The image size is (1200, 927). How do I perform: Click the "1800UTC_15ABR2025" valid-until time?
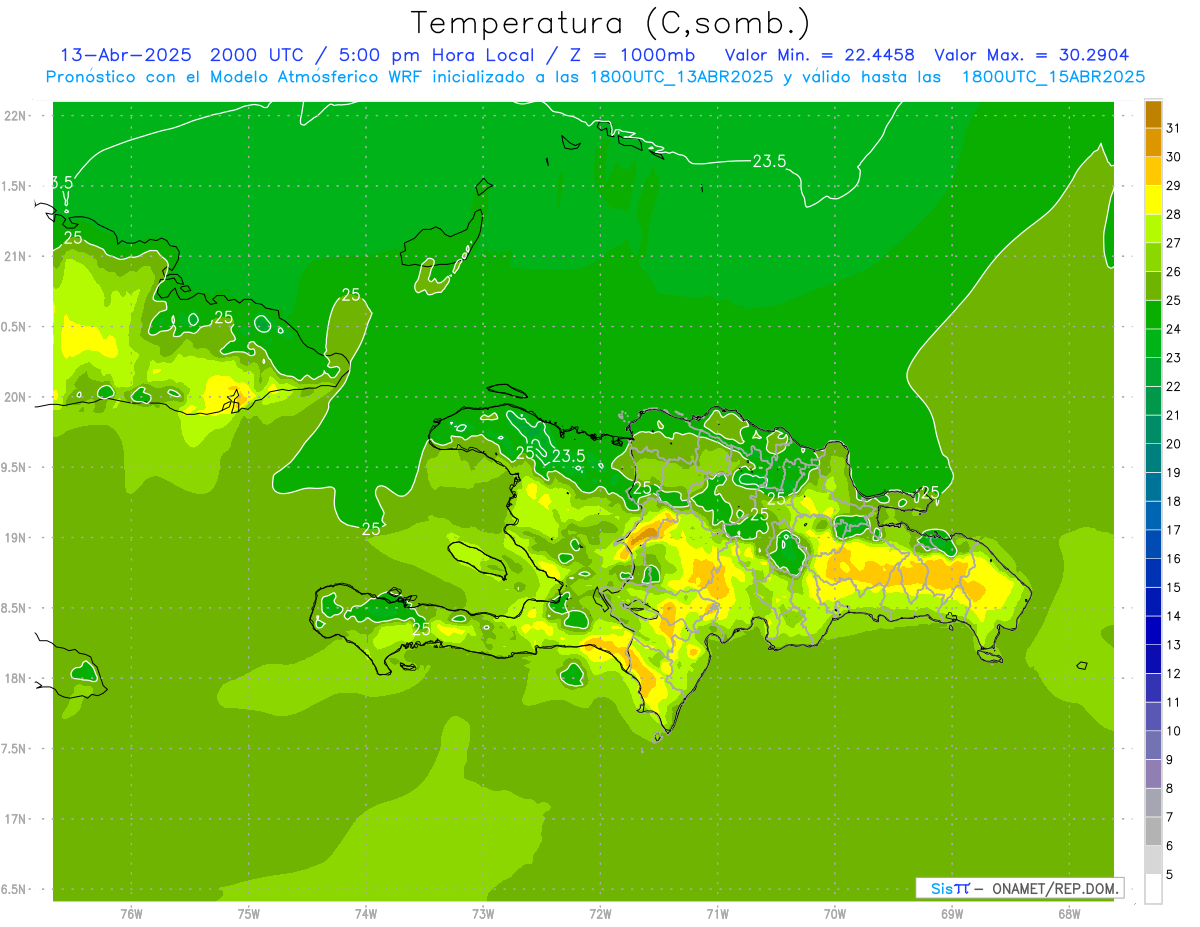pyautogui.click(x=1053, y=77)
